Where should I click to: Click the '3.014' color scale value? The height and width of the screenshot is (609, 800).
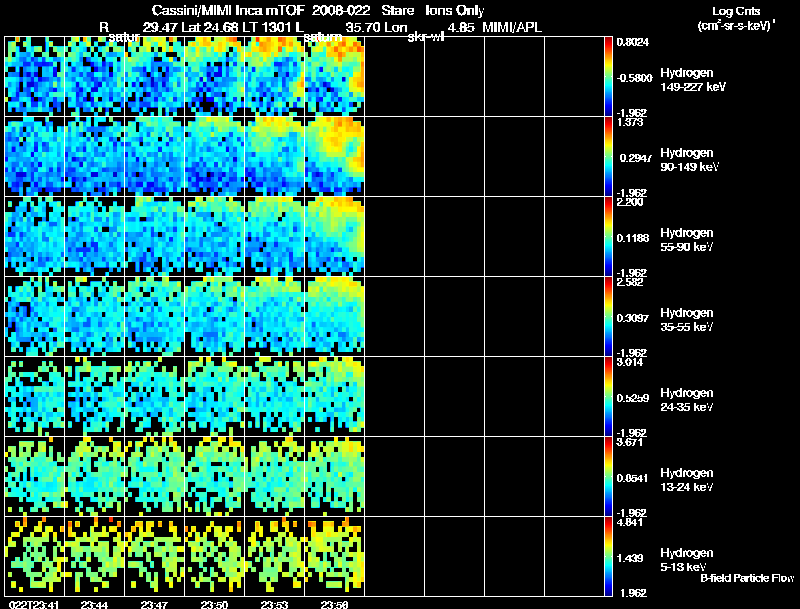[630, 362]
